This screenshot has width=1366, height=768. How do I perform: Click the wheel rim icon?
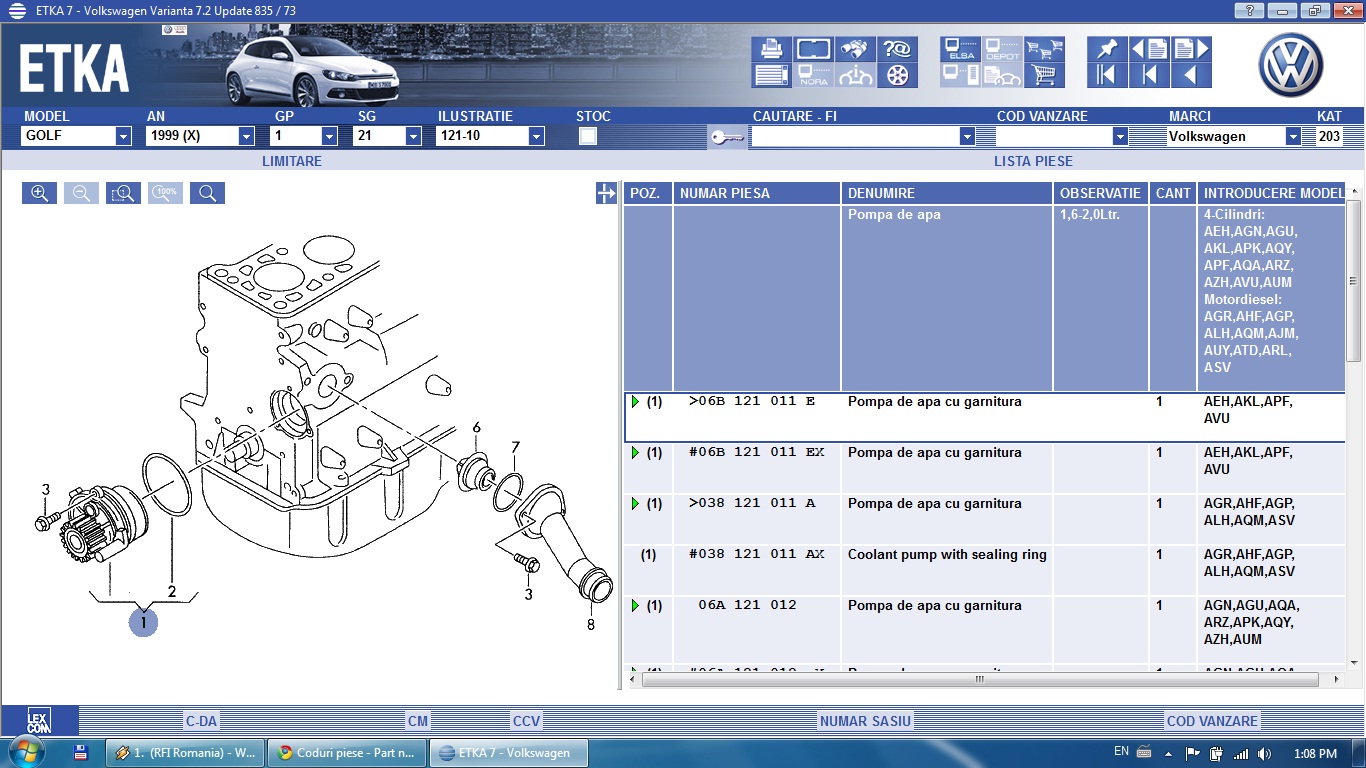coord(897,75)
